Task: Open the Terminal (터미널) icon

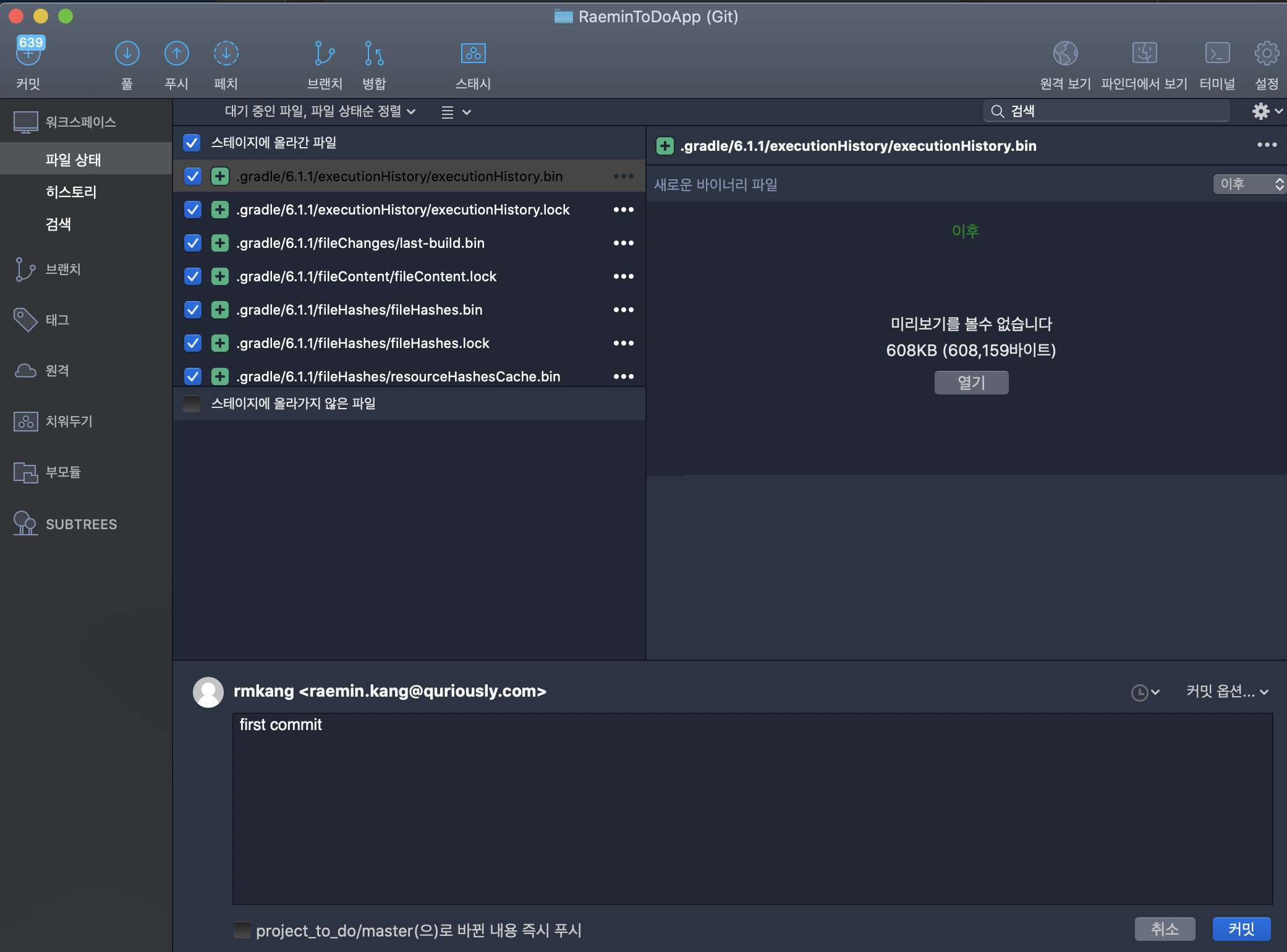Action: (x=1217, y=53)
